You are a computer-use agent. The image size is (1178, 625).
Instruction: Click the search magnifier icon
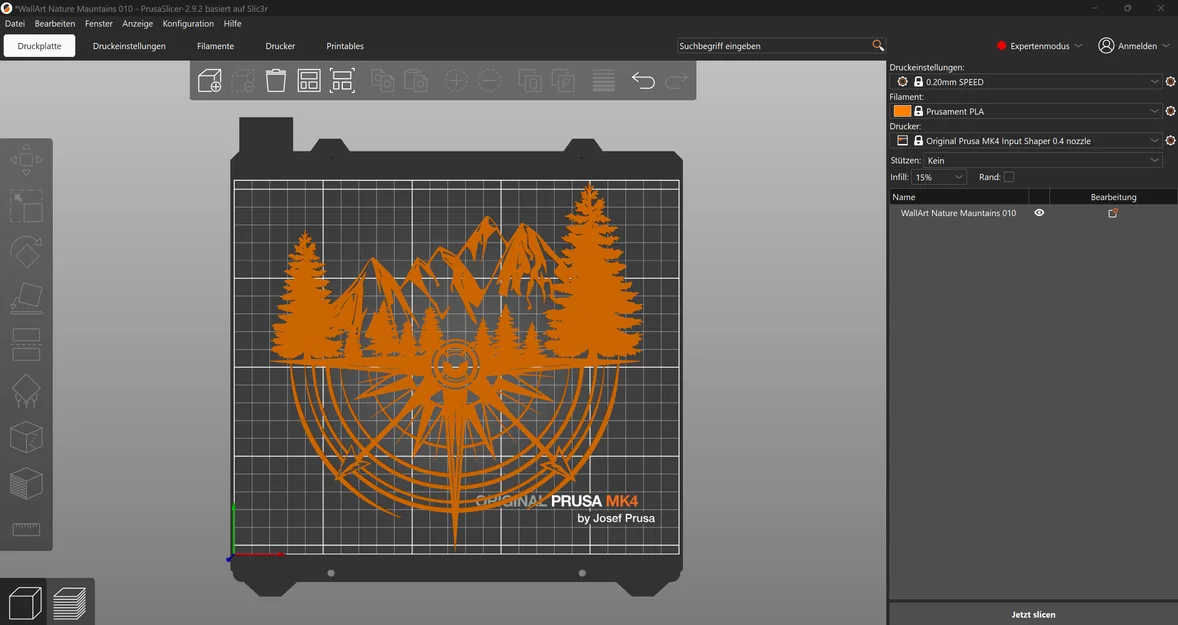(x=877, y=46)
